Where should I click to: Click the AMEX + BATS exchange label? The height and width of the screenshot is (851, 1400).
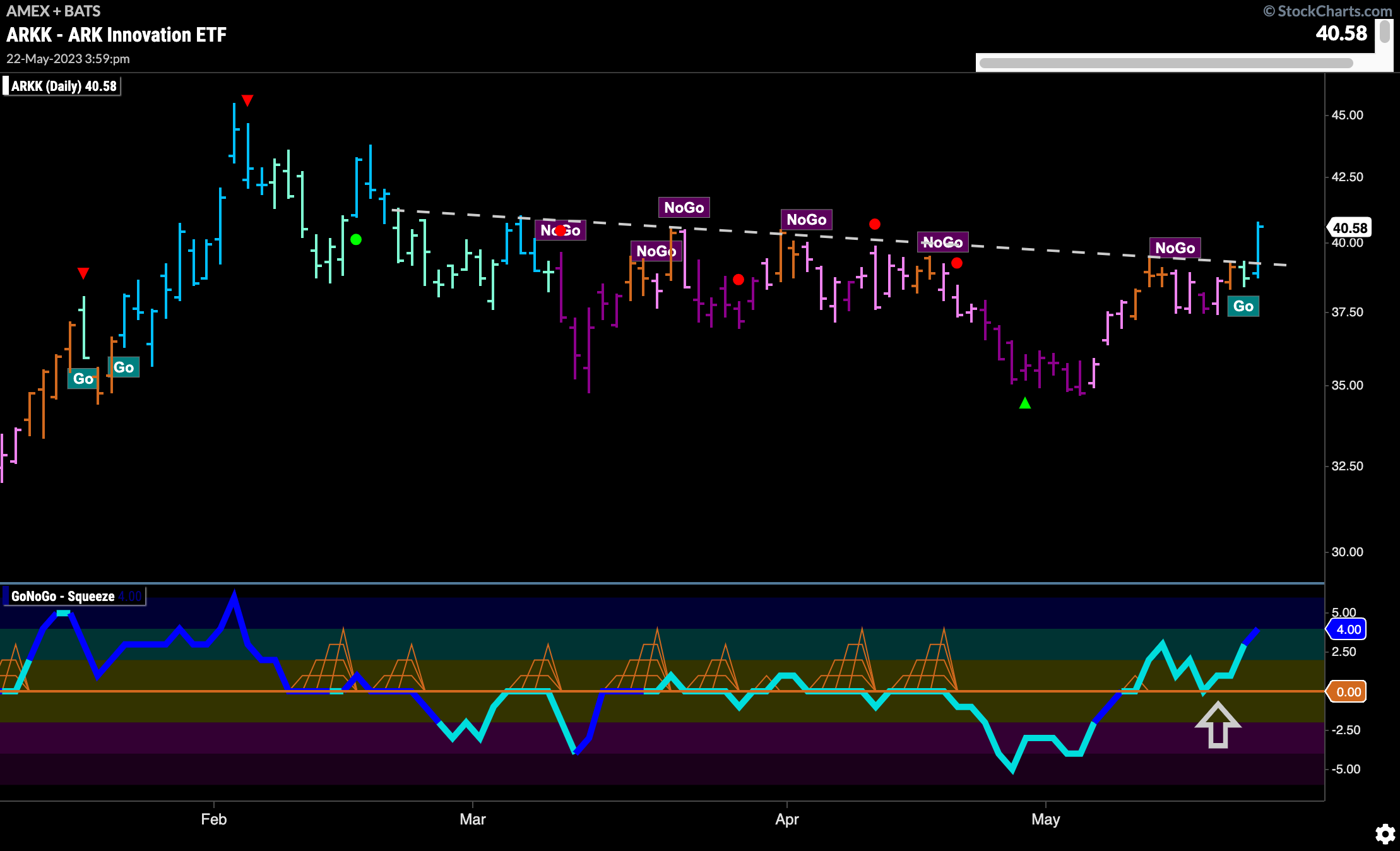pyautogui.click(x=54, y=11)
